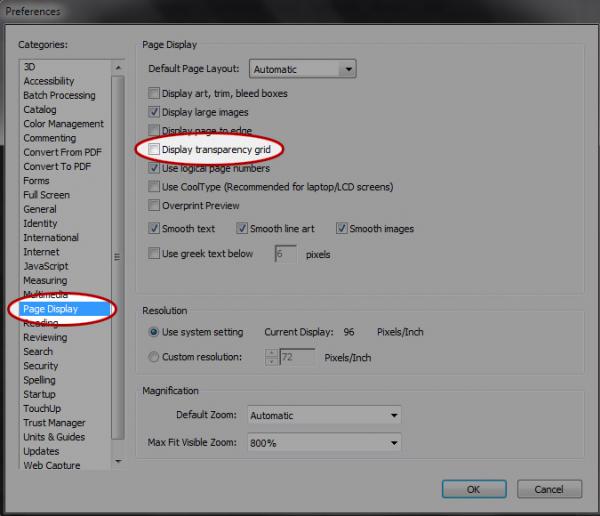Click categories list scroll down arrow

pyautogui.click(x=118, y=461)
